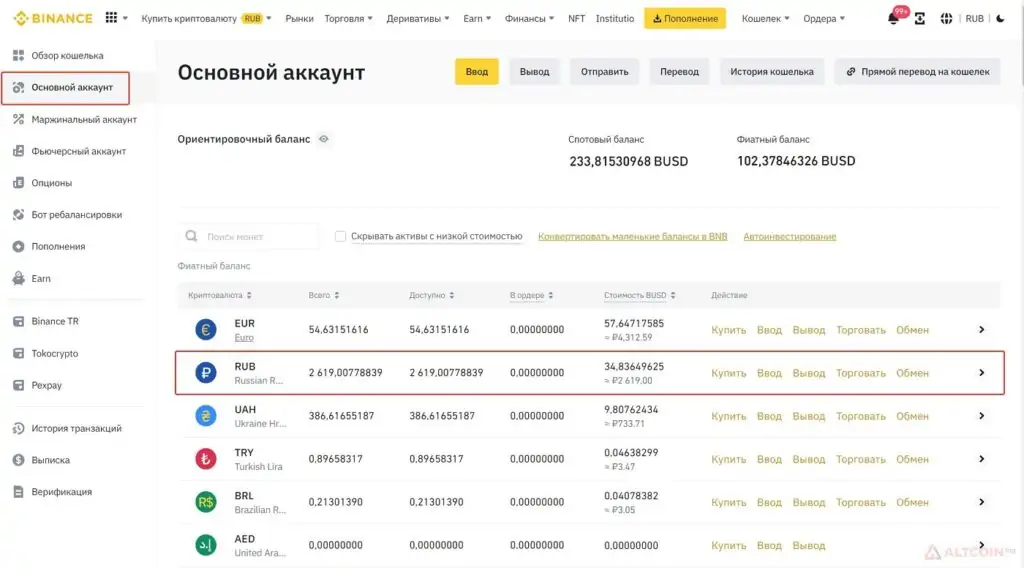Click the Перевод button
The height and width of the screenshot is (568, 1024).
679,72
